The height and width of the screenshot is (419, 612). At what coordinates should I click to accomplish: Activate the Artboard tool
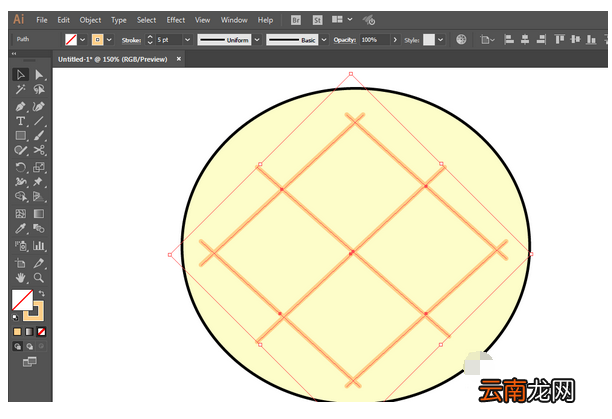click(21, 263)
